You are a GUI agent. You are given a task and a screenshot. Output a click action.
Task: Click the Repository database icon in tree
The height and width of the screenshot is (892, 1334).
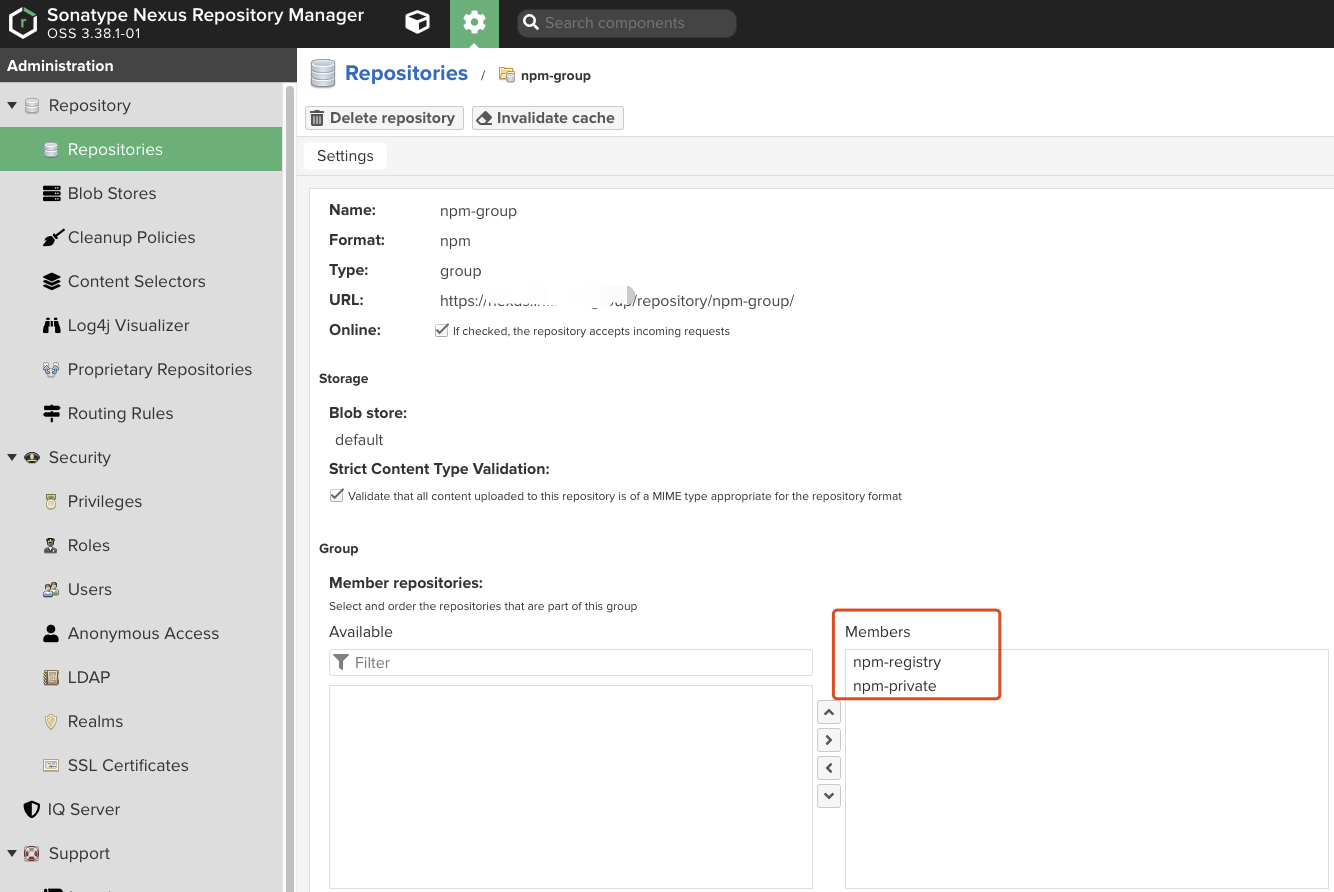coord(32,105)
